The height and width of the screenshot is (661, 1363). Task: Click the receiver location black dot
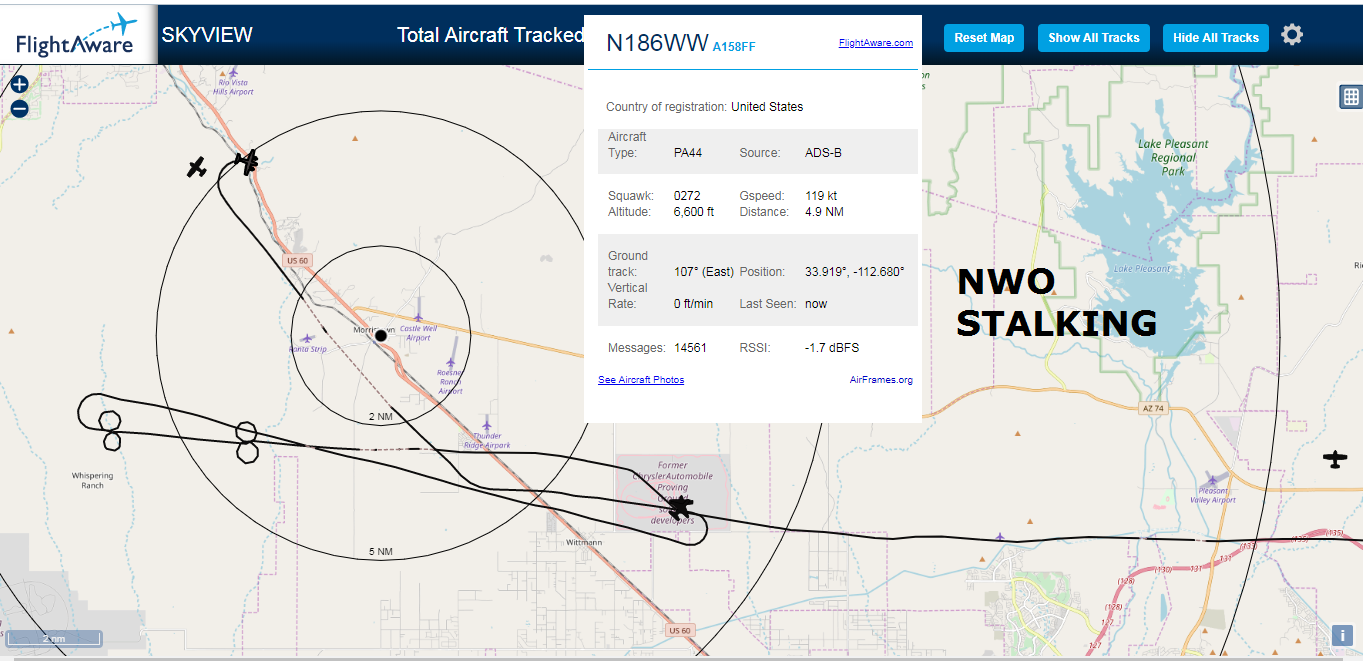point(381,335)
